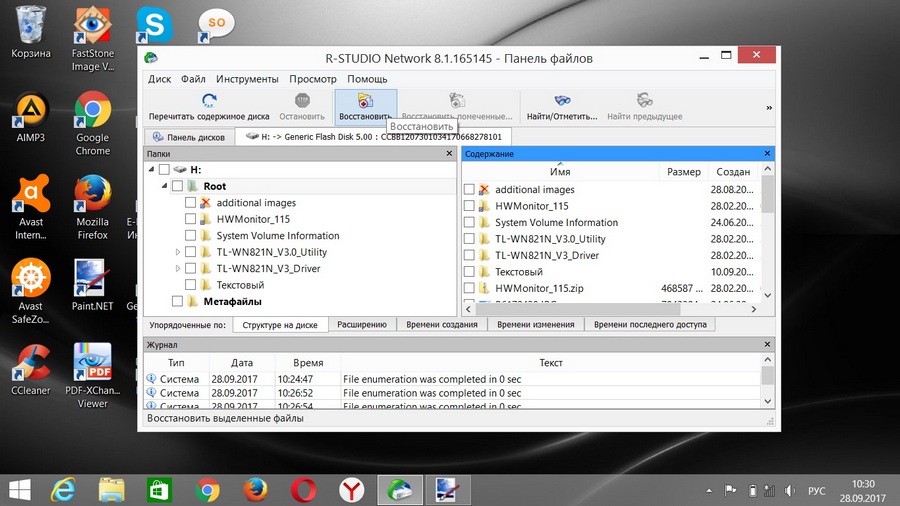Collapse the H: drive tree node

[152, 170]
